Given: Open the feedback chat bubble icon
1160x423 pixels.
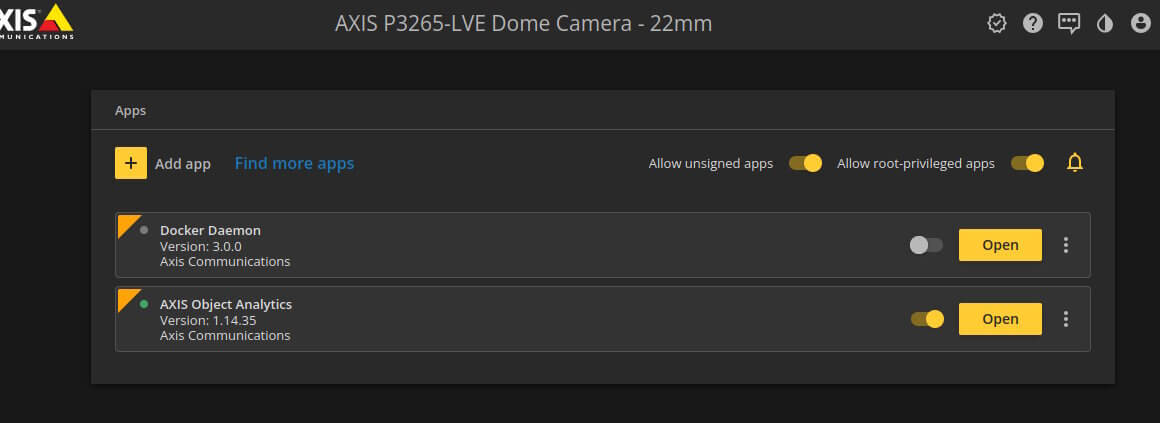Looking at the screenshot, I should click(x=1069, y=24).
